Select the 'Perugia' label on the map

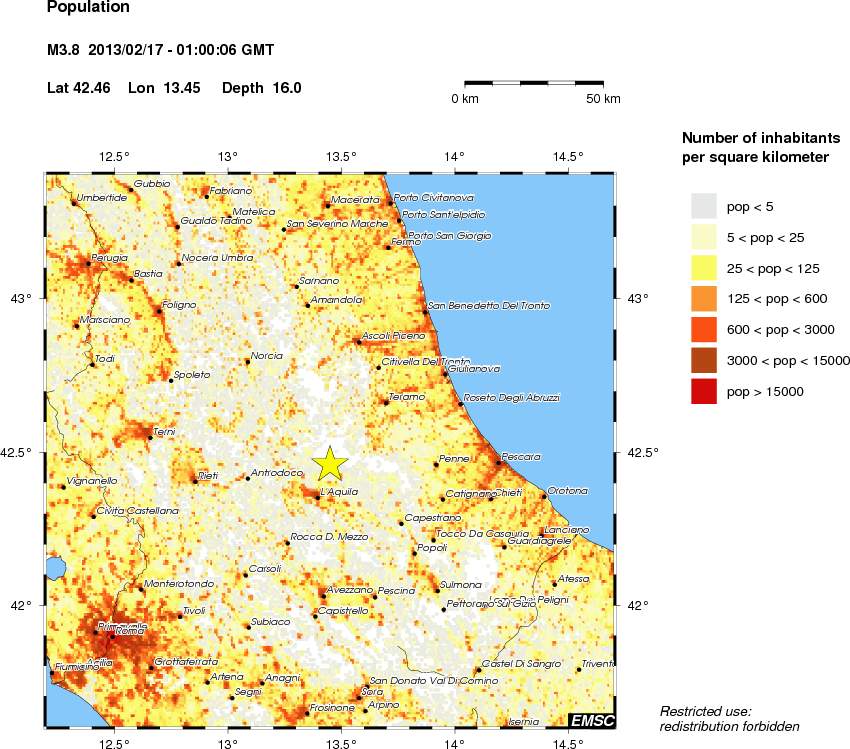(110, 258)
